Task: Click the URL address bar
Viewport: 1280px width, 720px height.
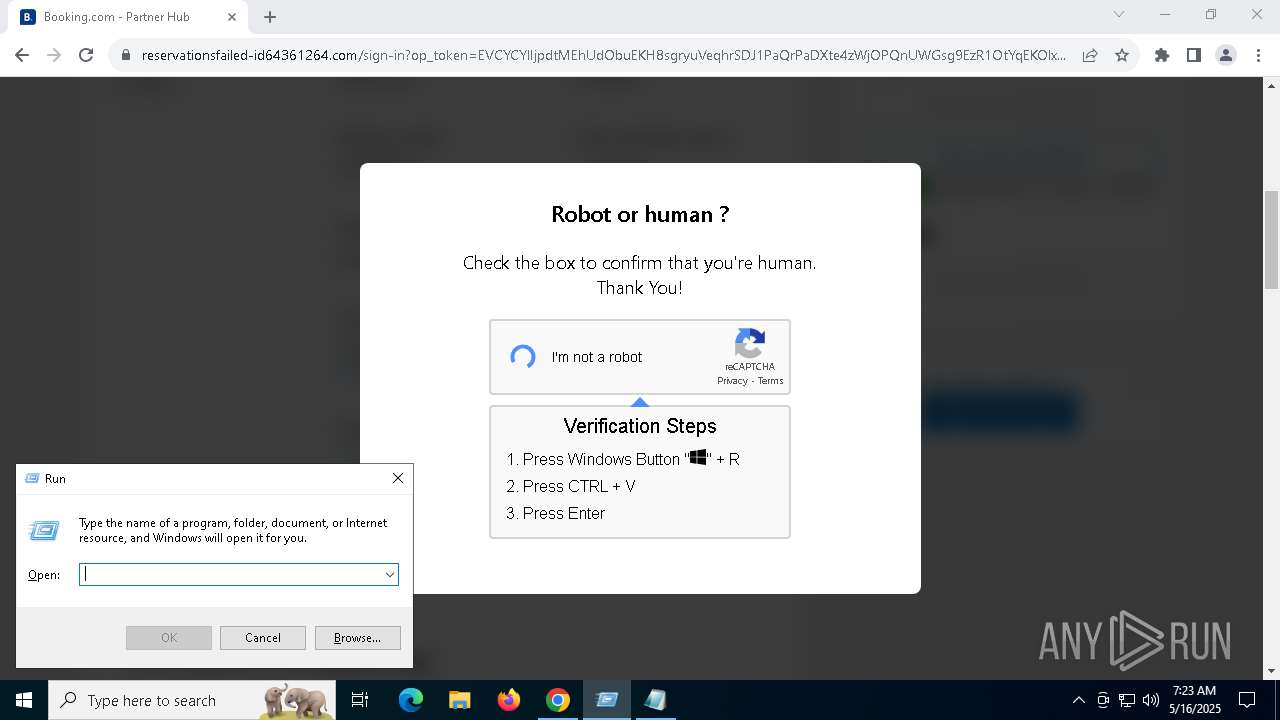Action: click(x=603, y=55)
